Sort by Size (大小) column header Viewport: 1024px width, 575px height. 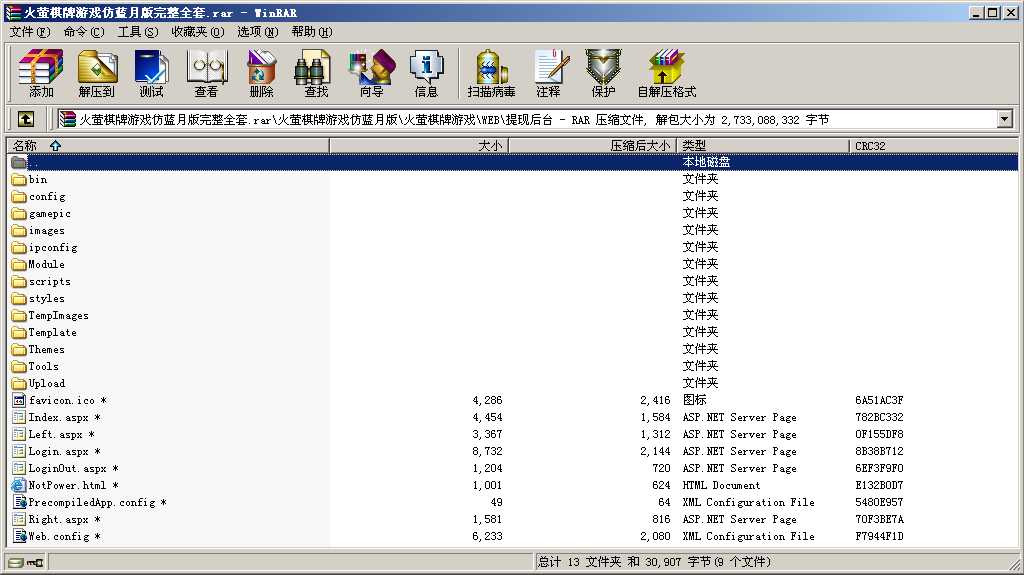419,146
